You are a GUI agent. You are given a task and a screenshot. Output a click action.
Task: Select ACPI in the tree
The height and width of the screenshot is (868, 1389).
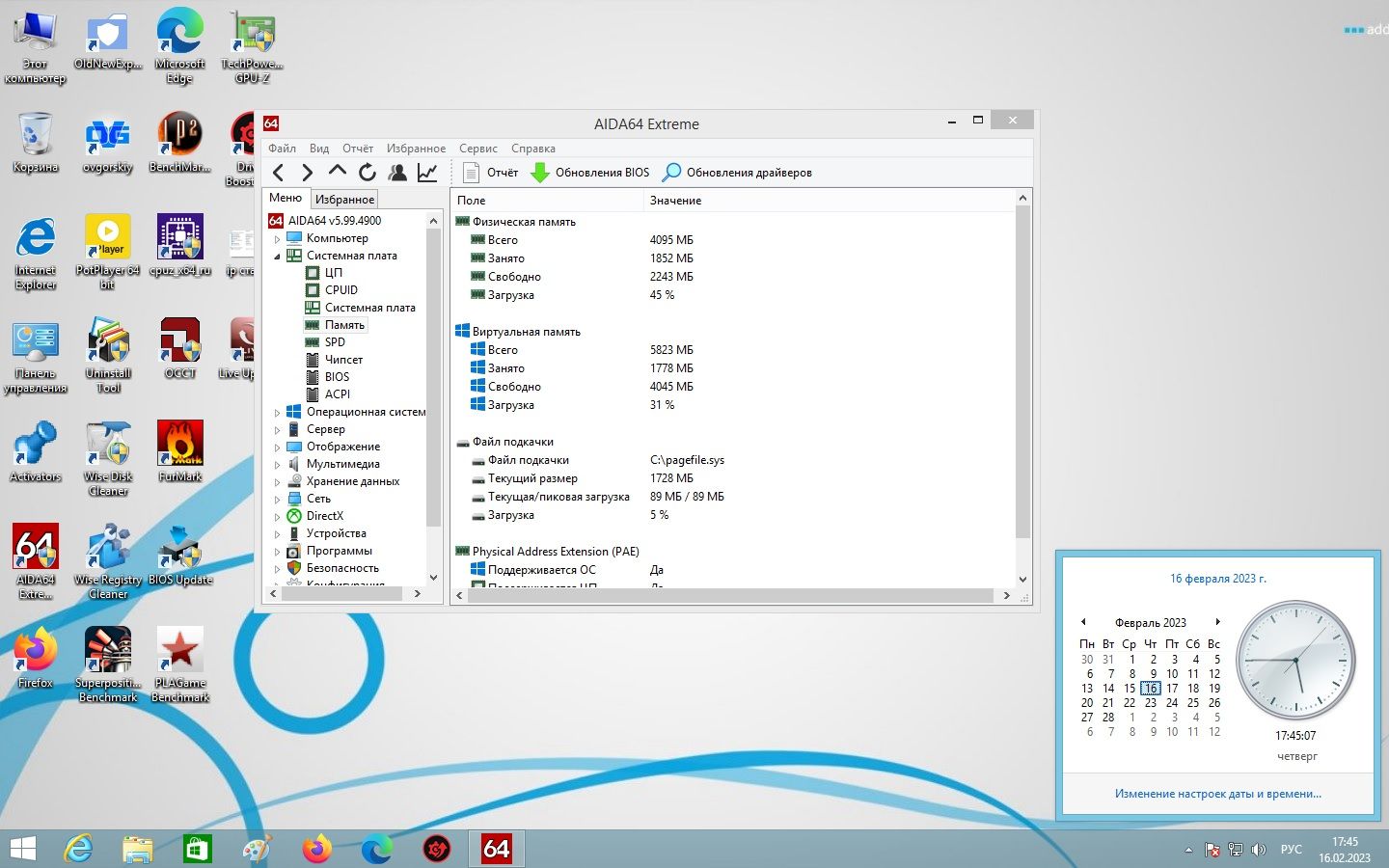338,394
